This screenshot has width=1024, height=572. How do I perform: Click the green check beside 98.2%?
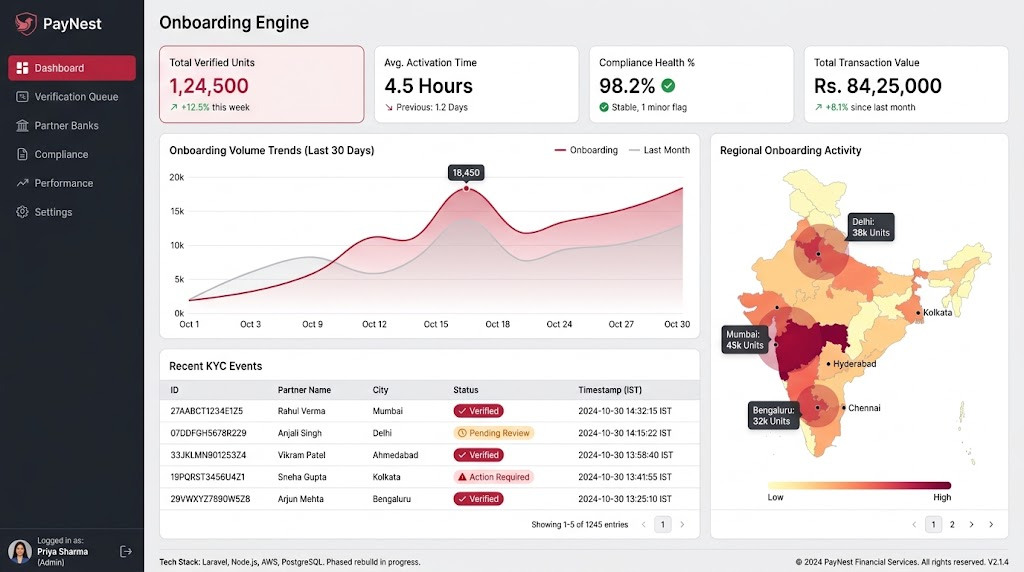coord(668,86)
